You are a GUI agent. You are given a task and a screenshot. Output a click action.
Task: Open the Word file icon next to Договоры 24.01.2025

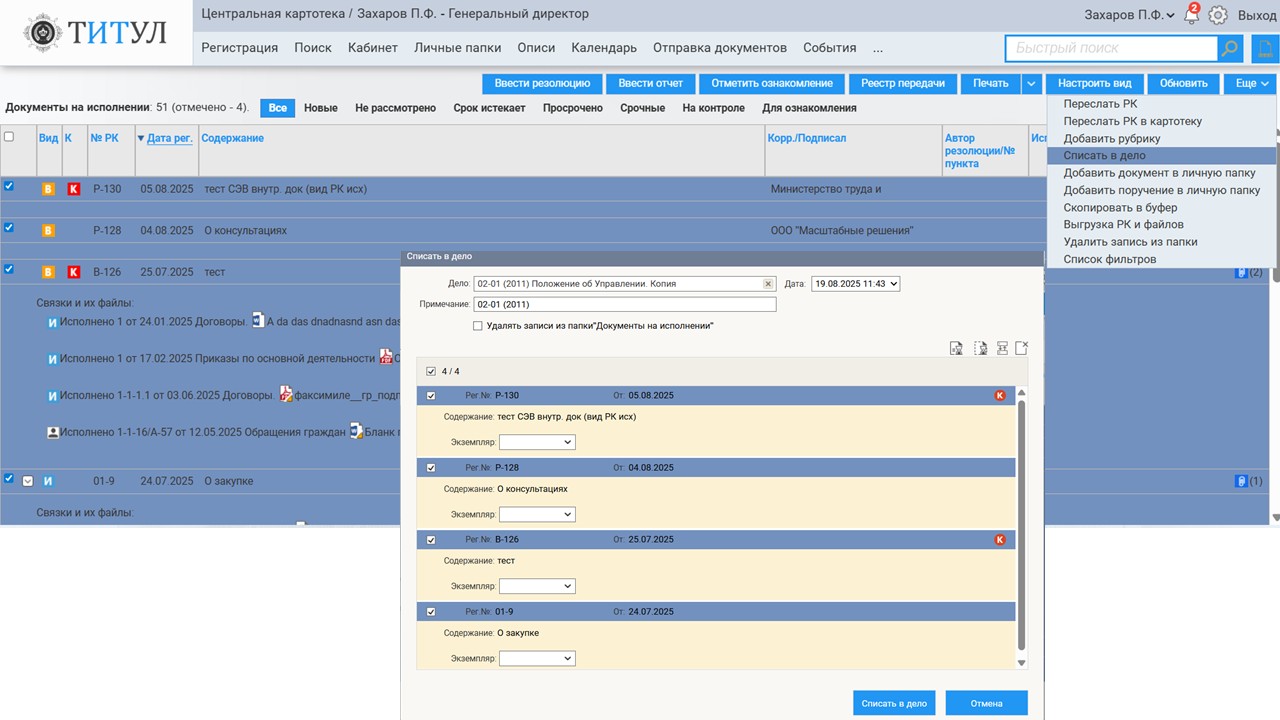[258, 321]
